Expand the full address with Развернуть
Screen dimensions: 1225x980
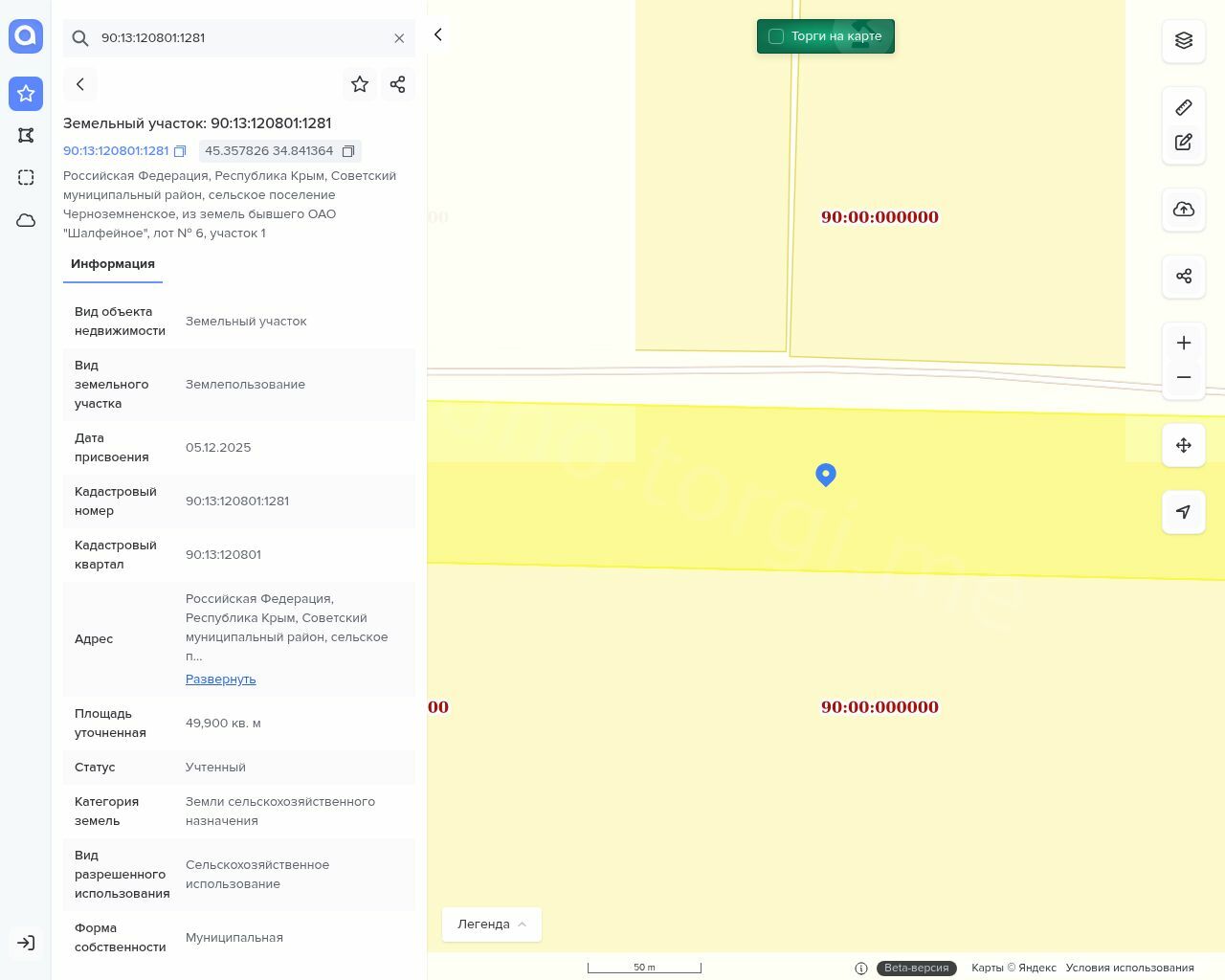click(x=220, y=679)
